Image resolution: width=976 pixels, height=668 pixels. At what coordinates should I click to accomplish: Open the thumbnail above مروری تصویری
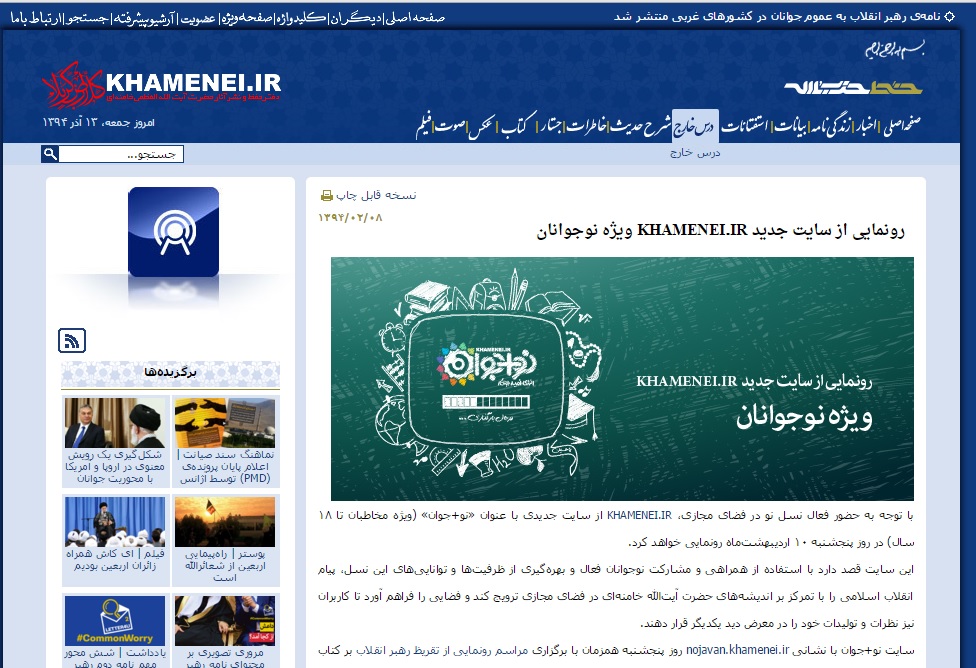225,621
